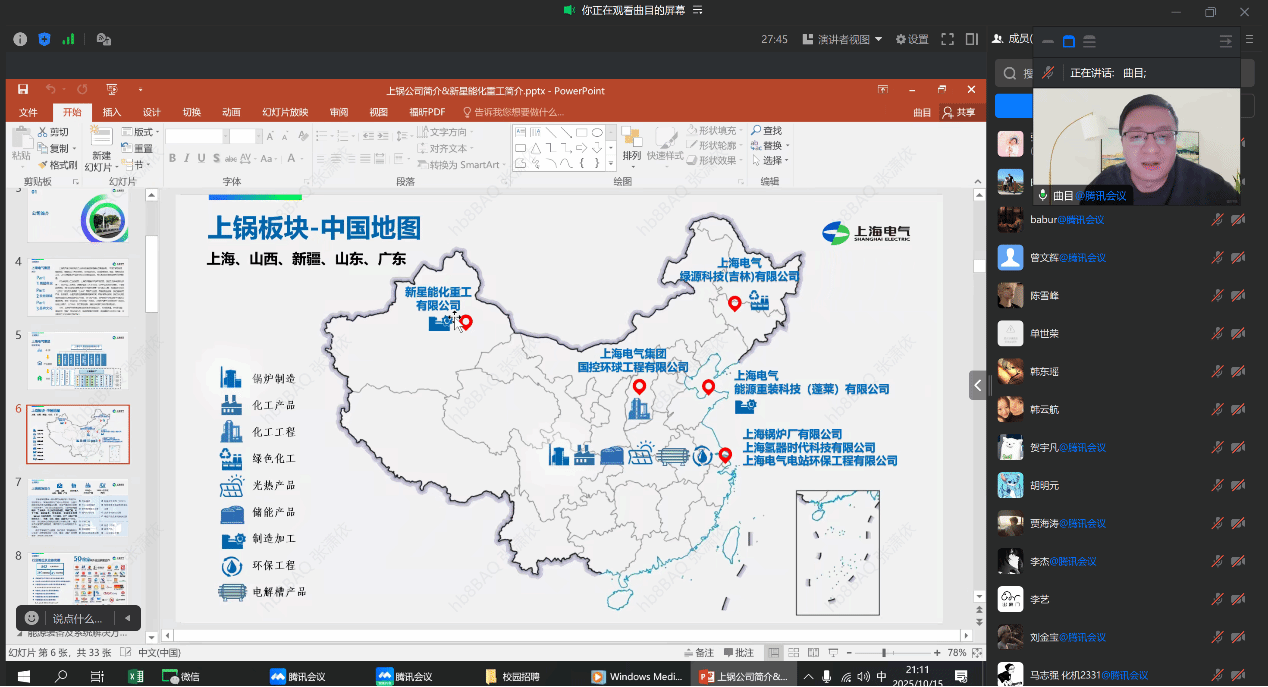1268x687 pixels.
Task: Open the network signal status icon
Action: (x=69, y=39)
